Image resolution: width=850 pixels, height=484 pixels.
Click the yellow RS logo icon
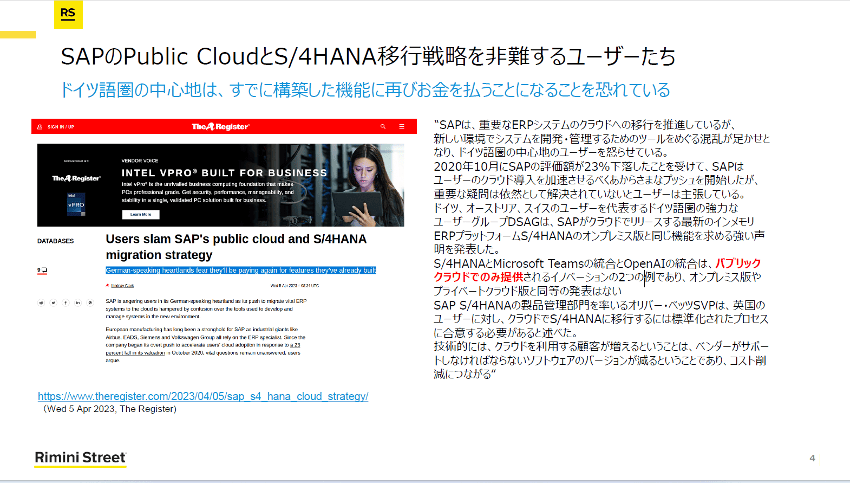tap(68, 15)
